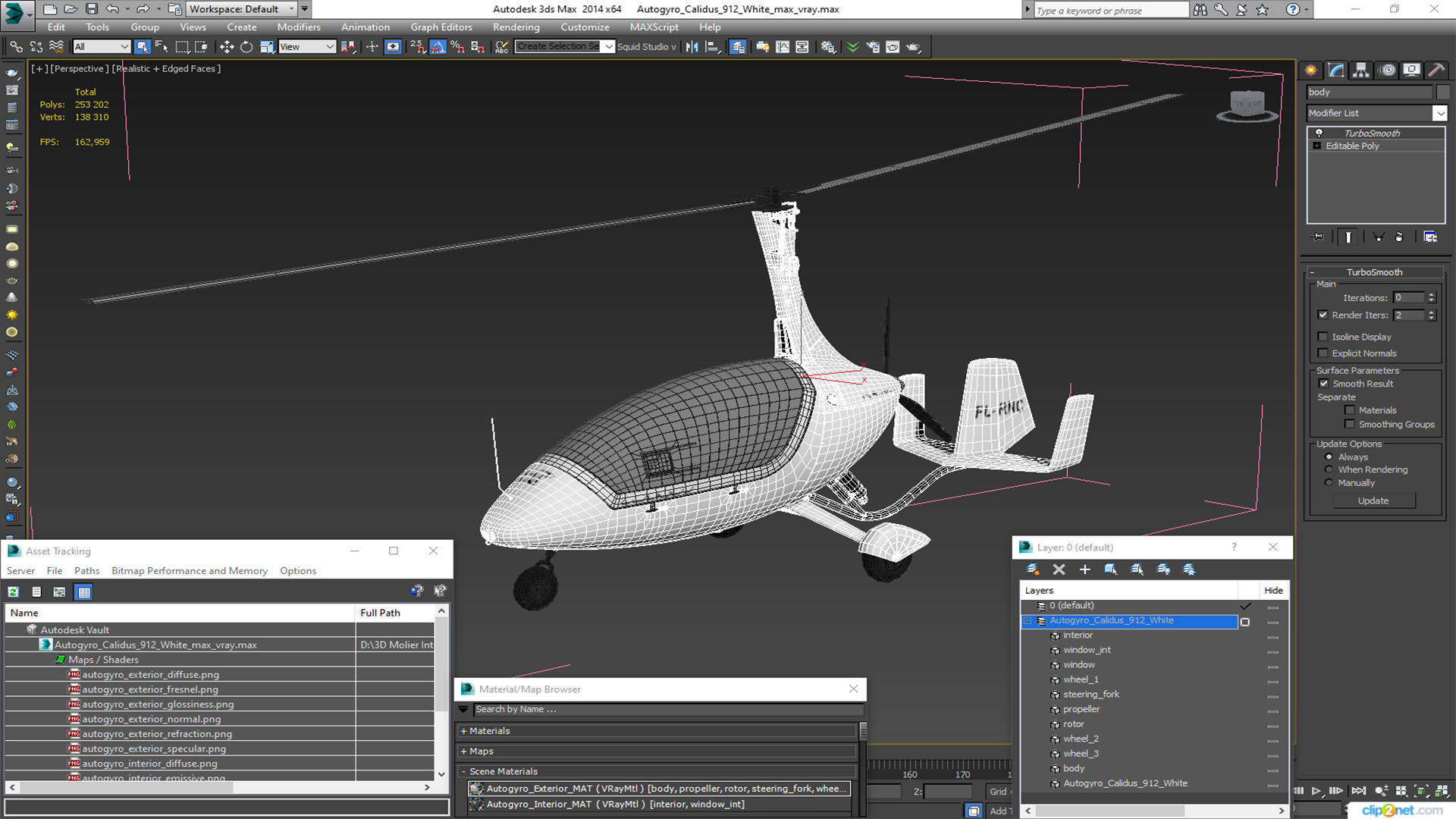Toggle TurboSmooth modifier lightbulb
Viewport: 1456px width, 819px height.
click(1319, 133)
